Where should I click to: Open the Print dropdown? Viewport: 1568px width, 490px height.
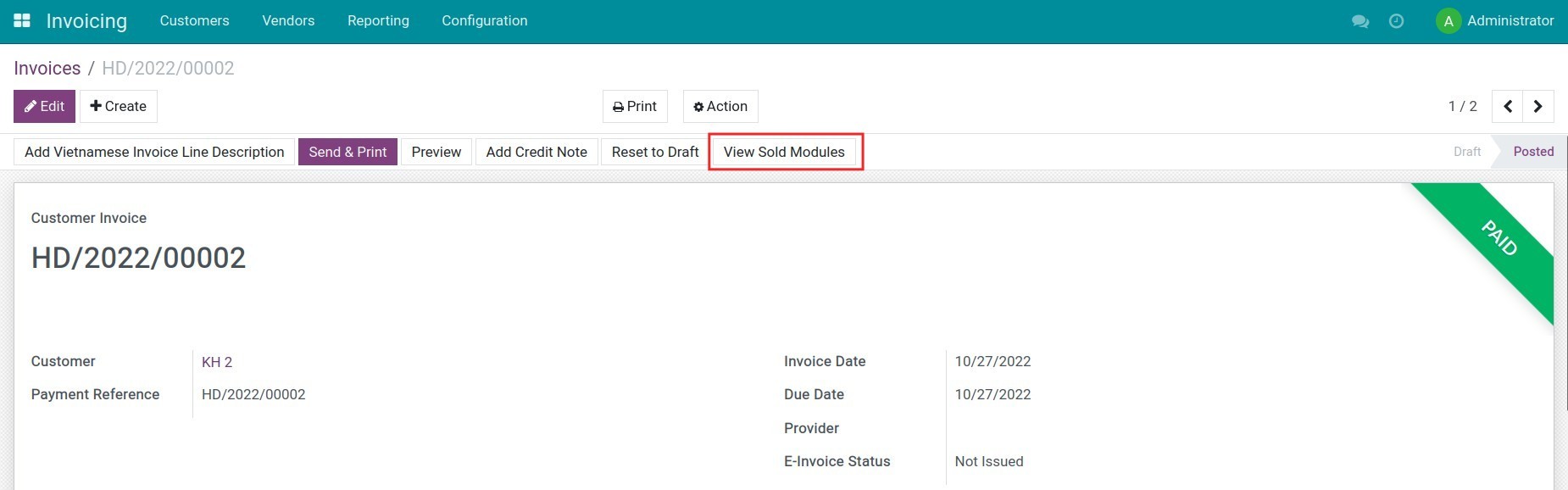point(635,107)
